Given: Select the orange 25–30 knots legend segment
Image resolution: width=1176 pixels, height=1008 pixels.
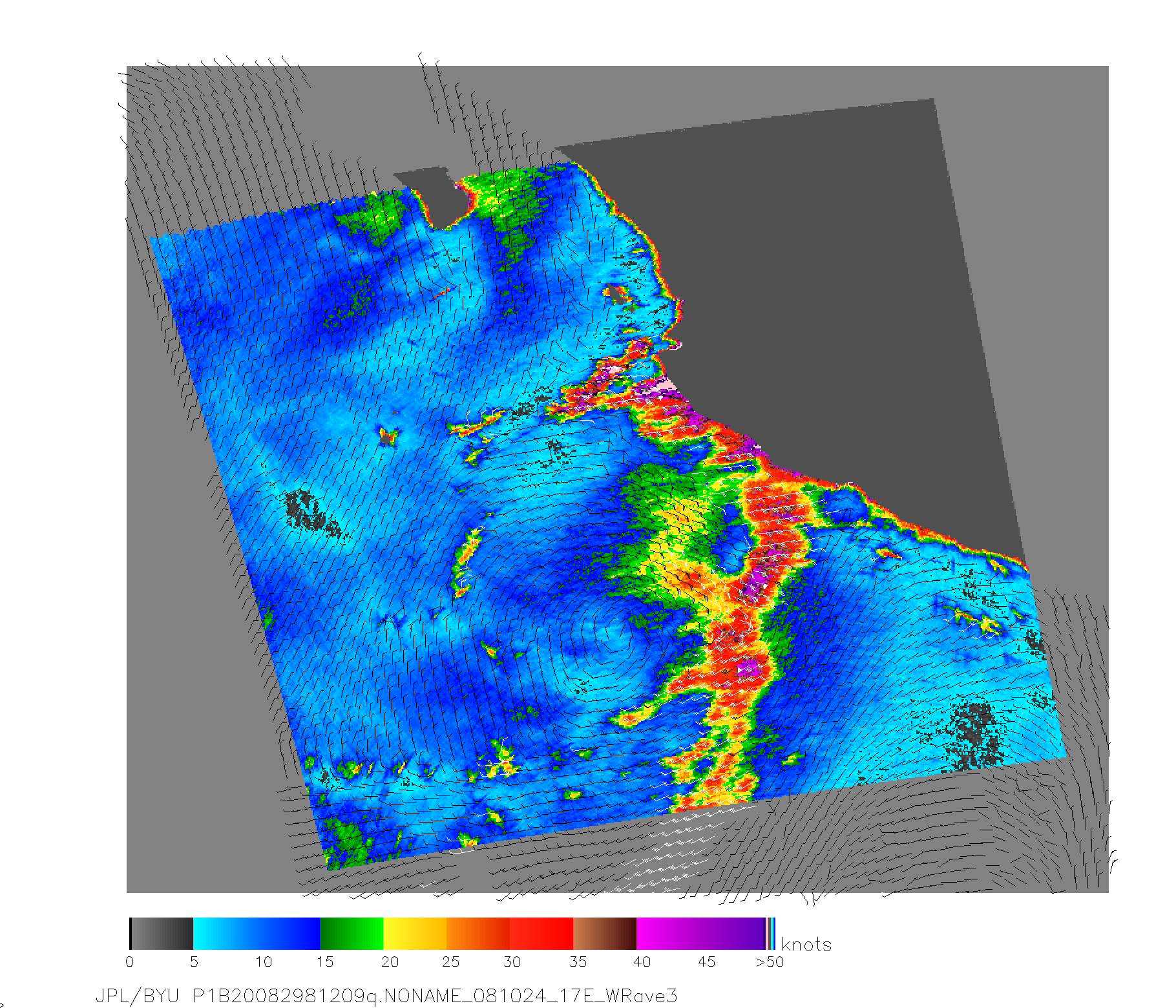Looking at the screenshot, I should pyautogui.click(x=478, y=934).
